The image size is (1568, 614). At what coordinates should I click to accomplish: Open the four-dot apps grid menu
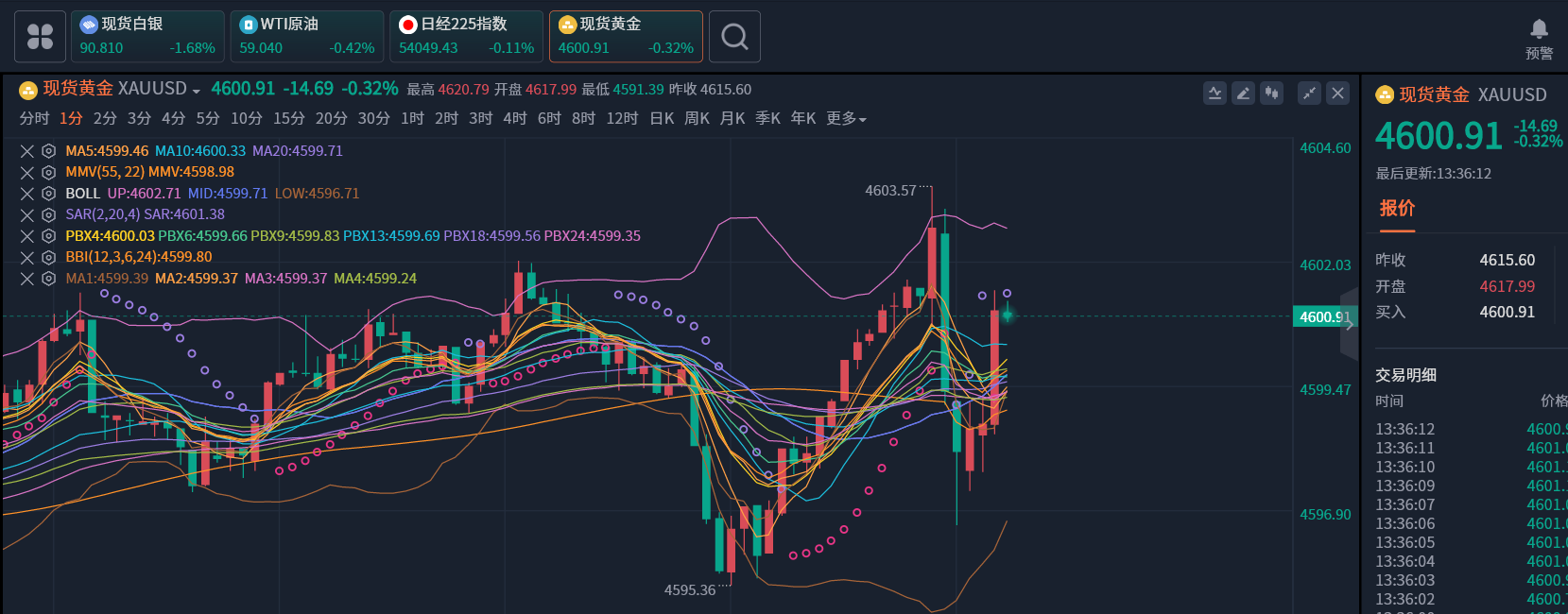40,37
